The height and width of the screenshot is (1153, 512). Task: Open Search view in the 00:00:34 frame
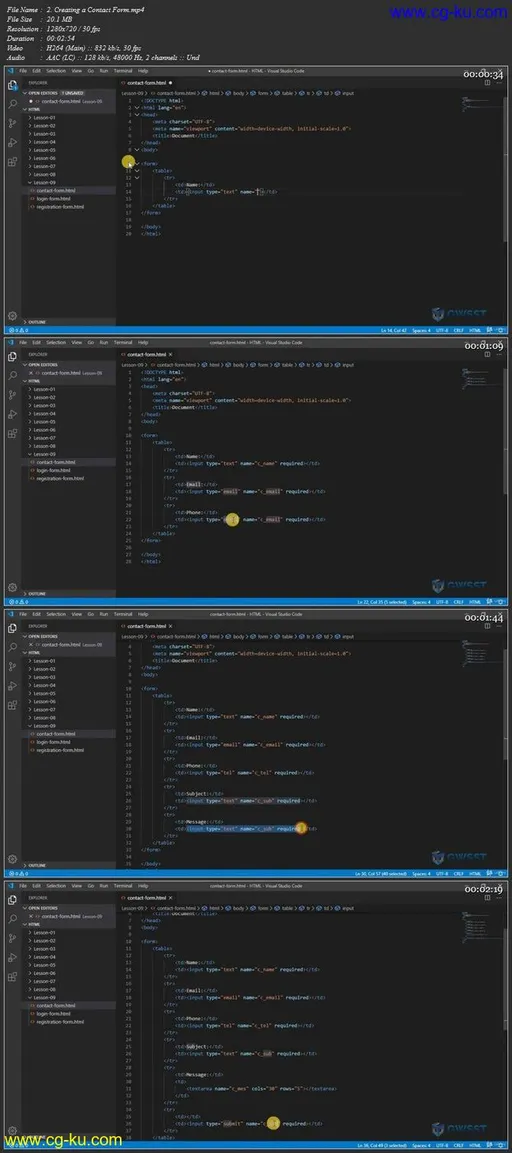click(12, 104)
